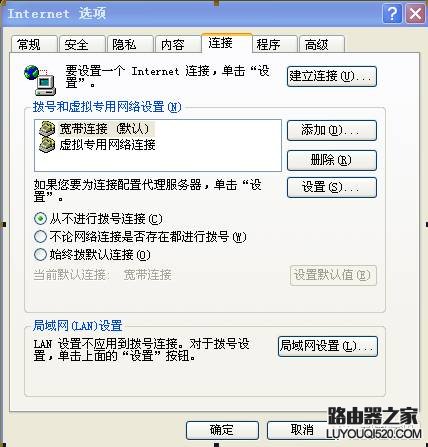Click the 删除 button
Image resolution: width=428 pixels, height=447 pixels.
click(332, 160)
